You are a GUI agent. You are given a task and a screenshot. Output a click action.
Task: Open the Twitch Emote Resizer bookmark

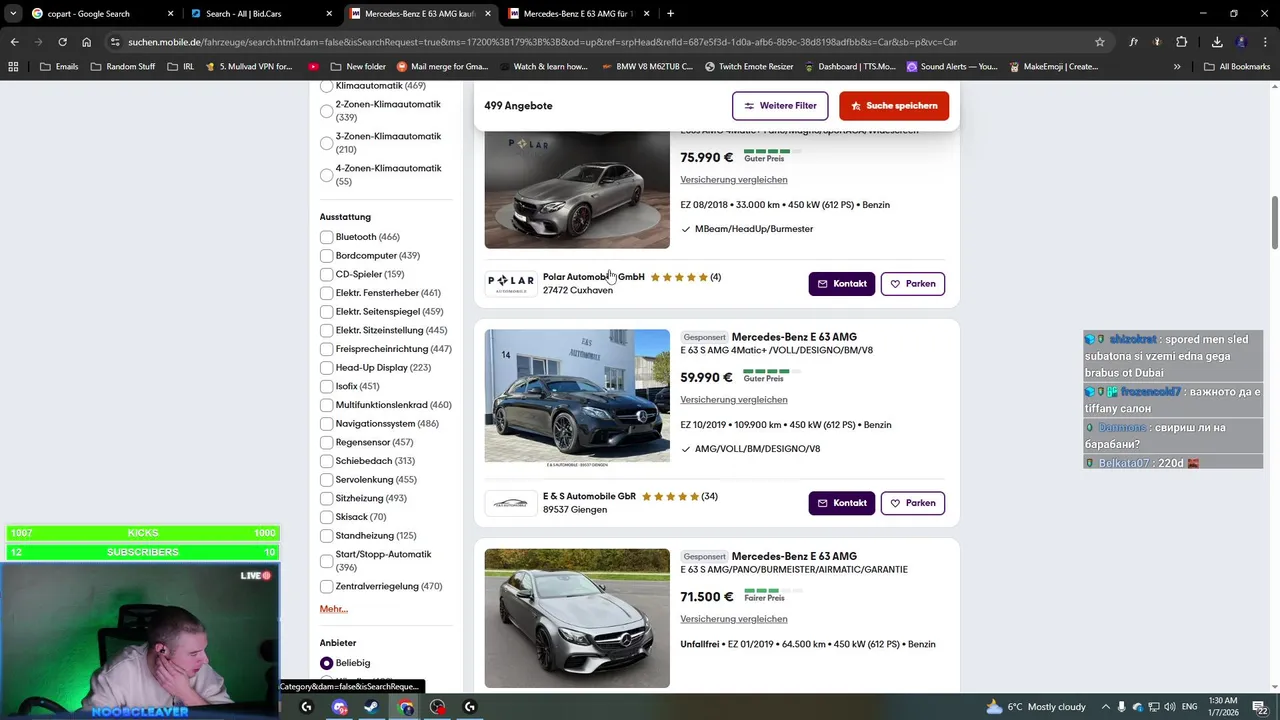point(750,67)
